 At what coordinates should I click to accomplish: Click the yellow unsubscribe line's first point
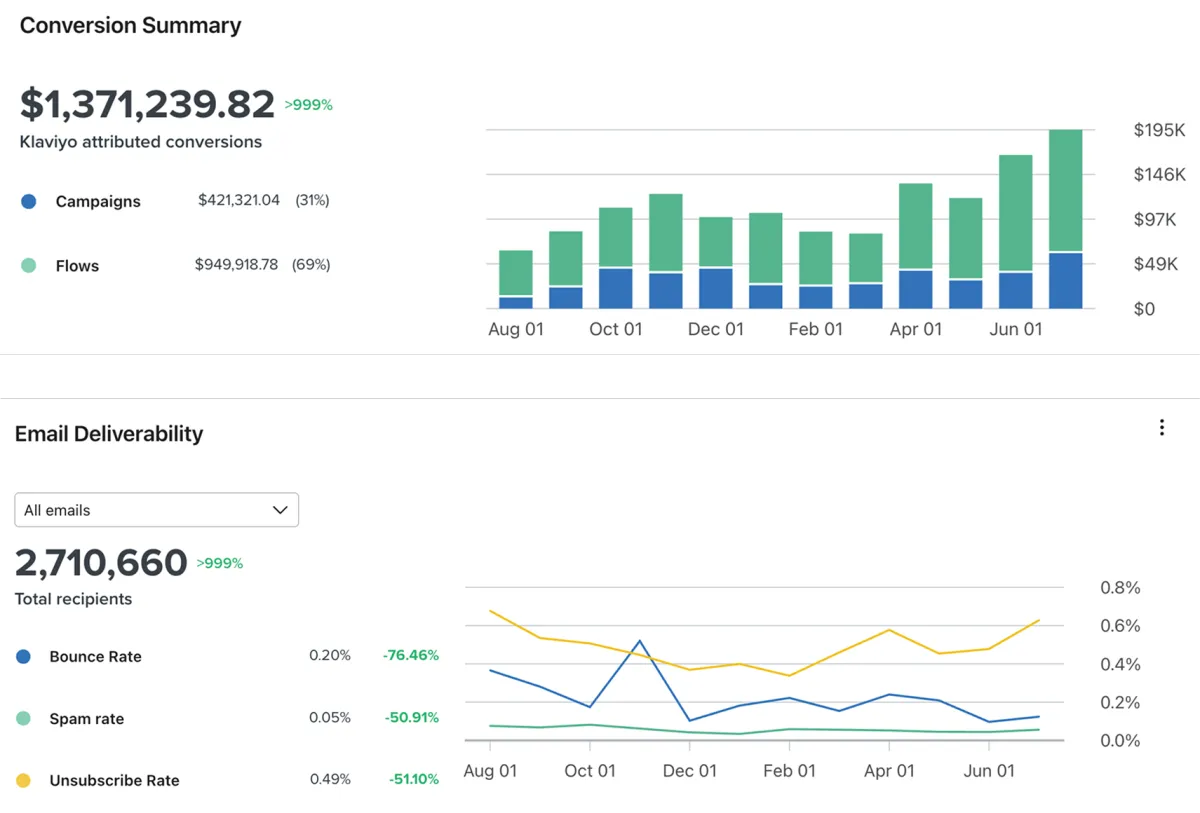tap(490, 611)
